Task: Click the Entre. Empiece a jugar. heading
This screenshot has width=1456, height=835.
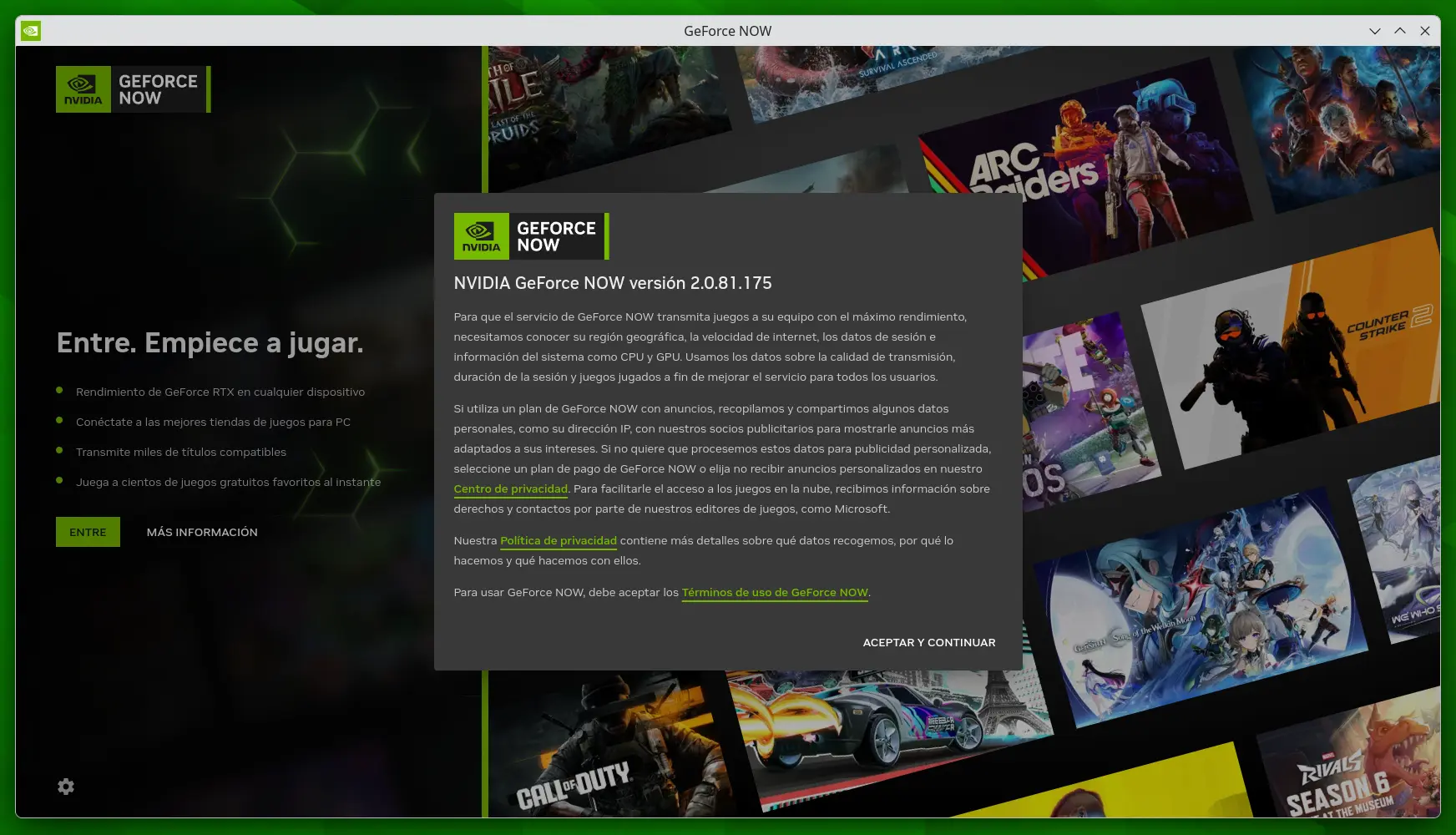Action: 210,343
